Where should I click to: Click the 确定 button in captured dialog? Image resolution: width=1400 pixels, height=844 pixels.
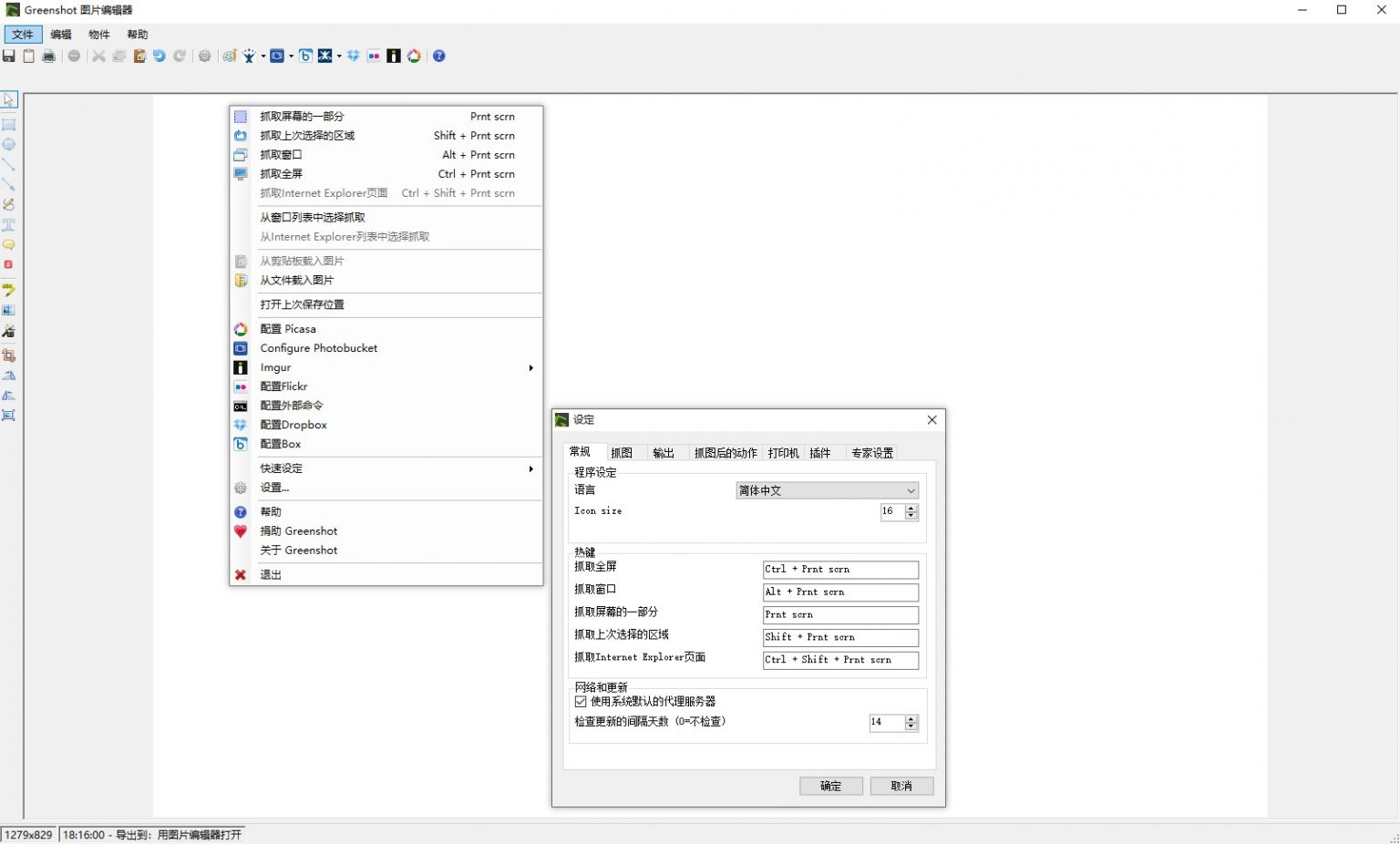click(831, 786)
